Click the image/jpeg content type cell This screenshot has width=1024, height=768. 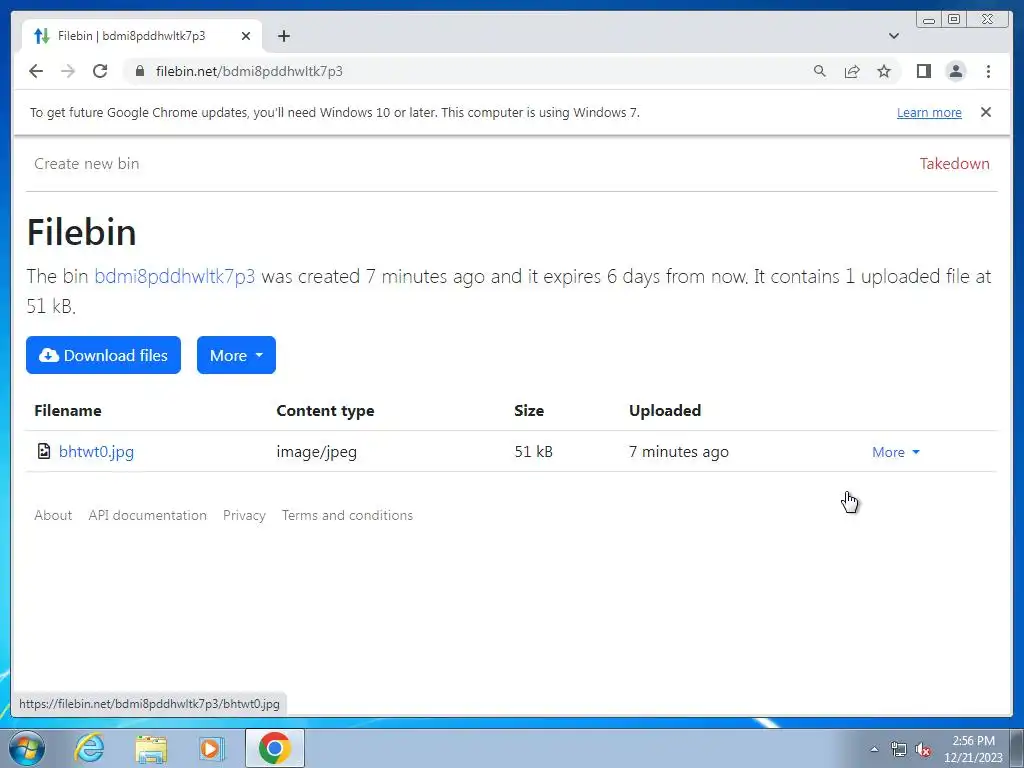pos(317,451)
